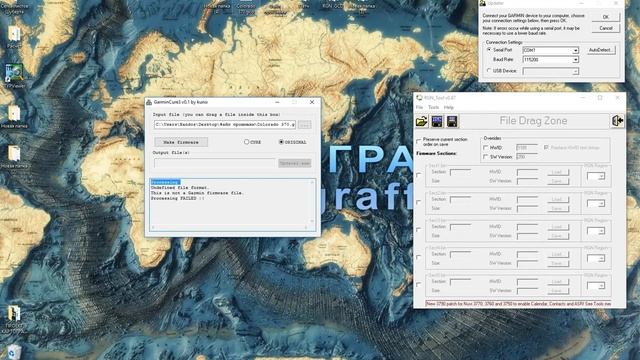
Task: Select the CURE radio option
Action: 247,142
